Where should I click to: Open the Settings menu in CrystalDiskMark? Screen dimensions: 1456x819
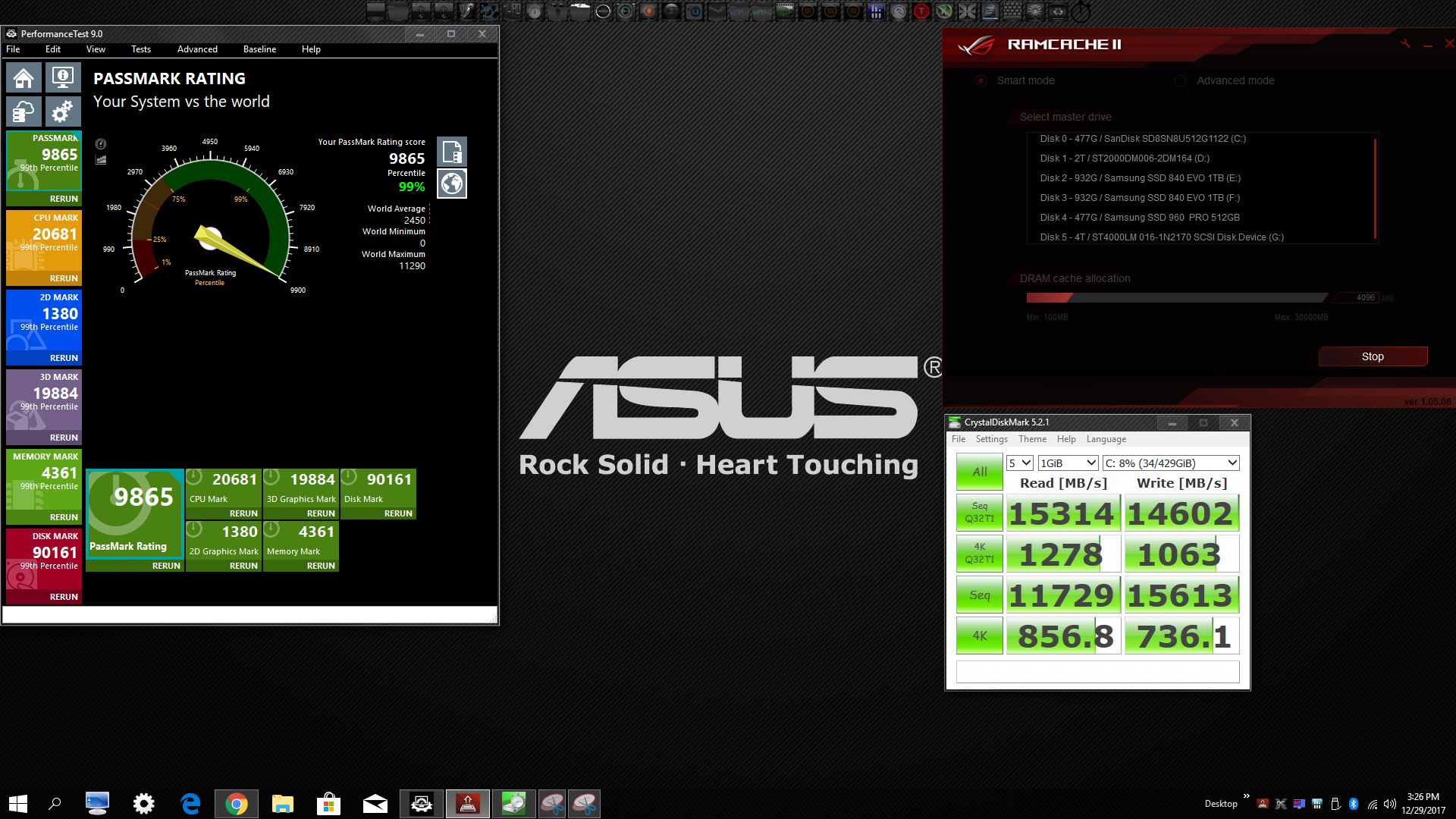(991, 439)
